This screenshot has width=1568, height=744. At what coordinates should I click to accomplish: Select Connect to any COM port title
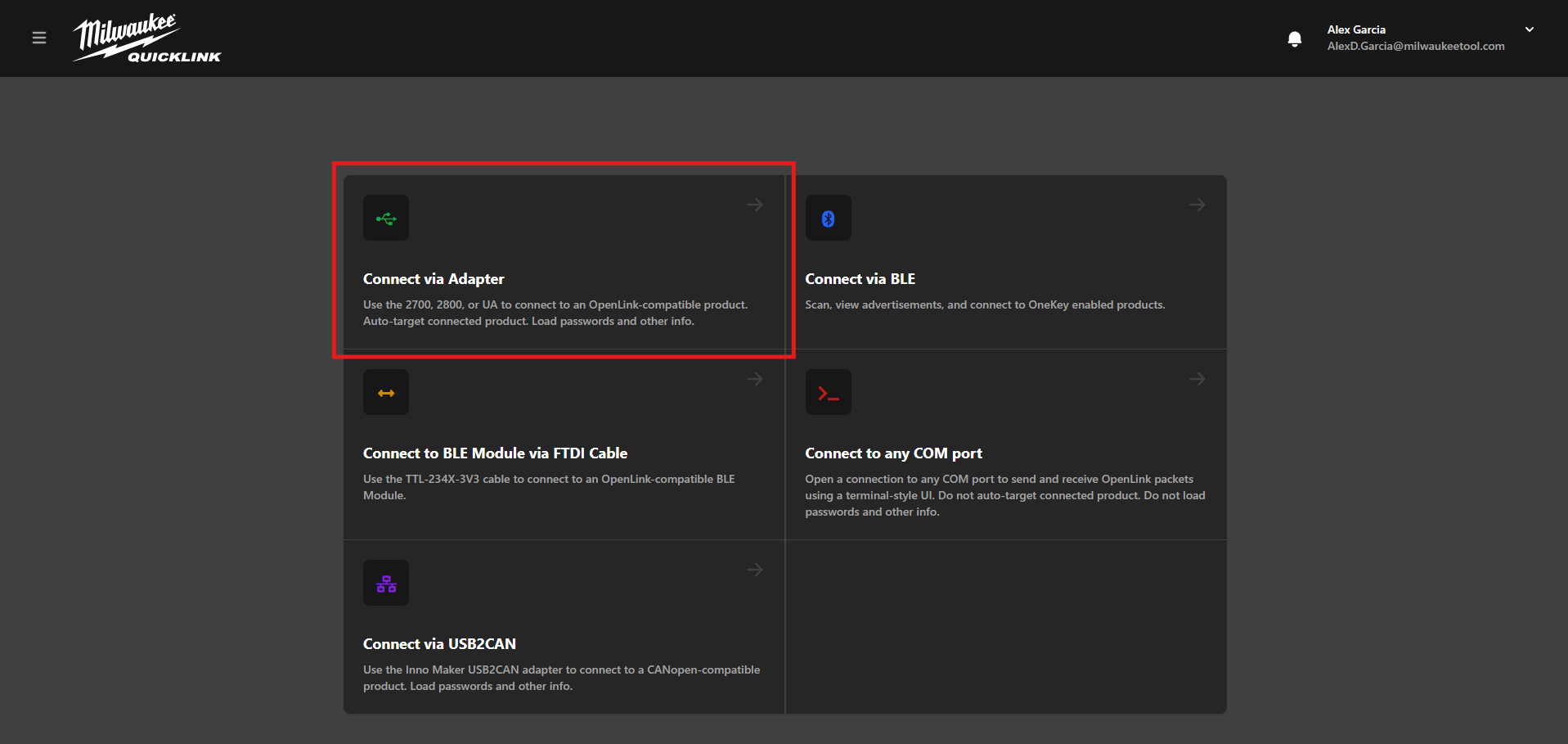[893, 453]
